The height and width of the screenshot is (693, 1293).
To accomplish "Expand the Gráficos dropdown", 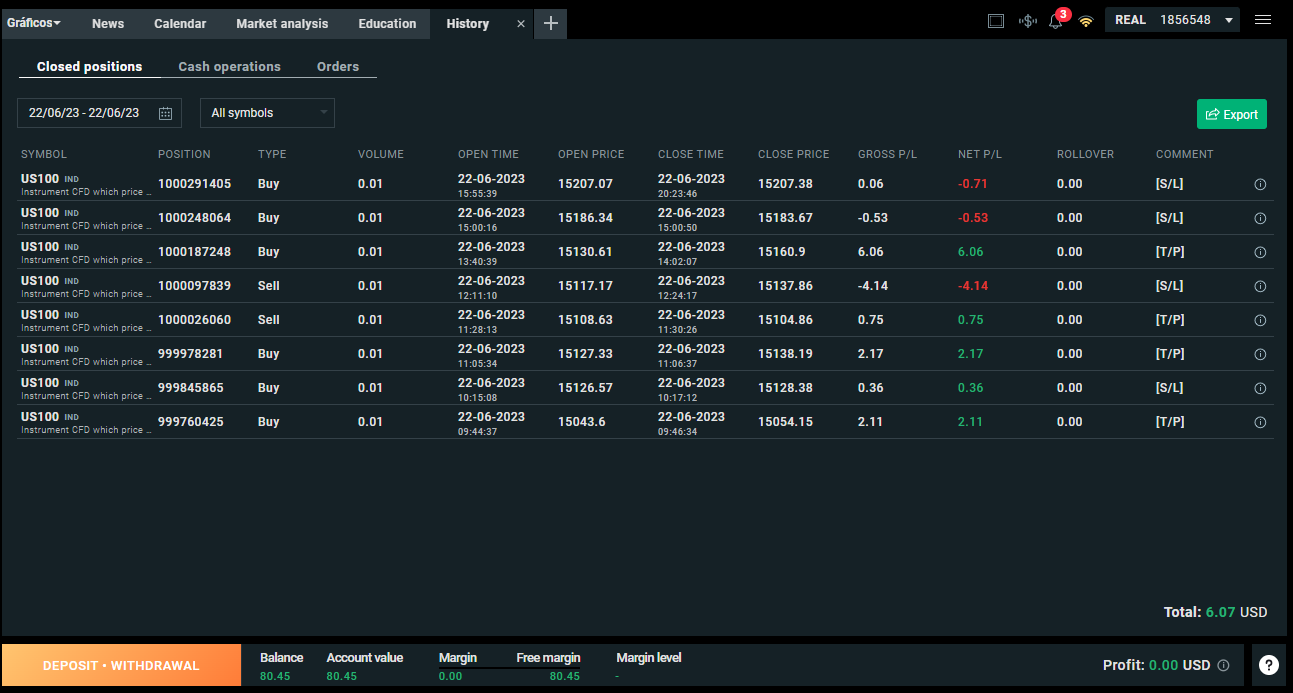I will coord(34,22).
